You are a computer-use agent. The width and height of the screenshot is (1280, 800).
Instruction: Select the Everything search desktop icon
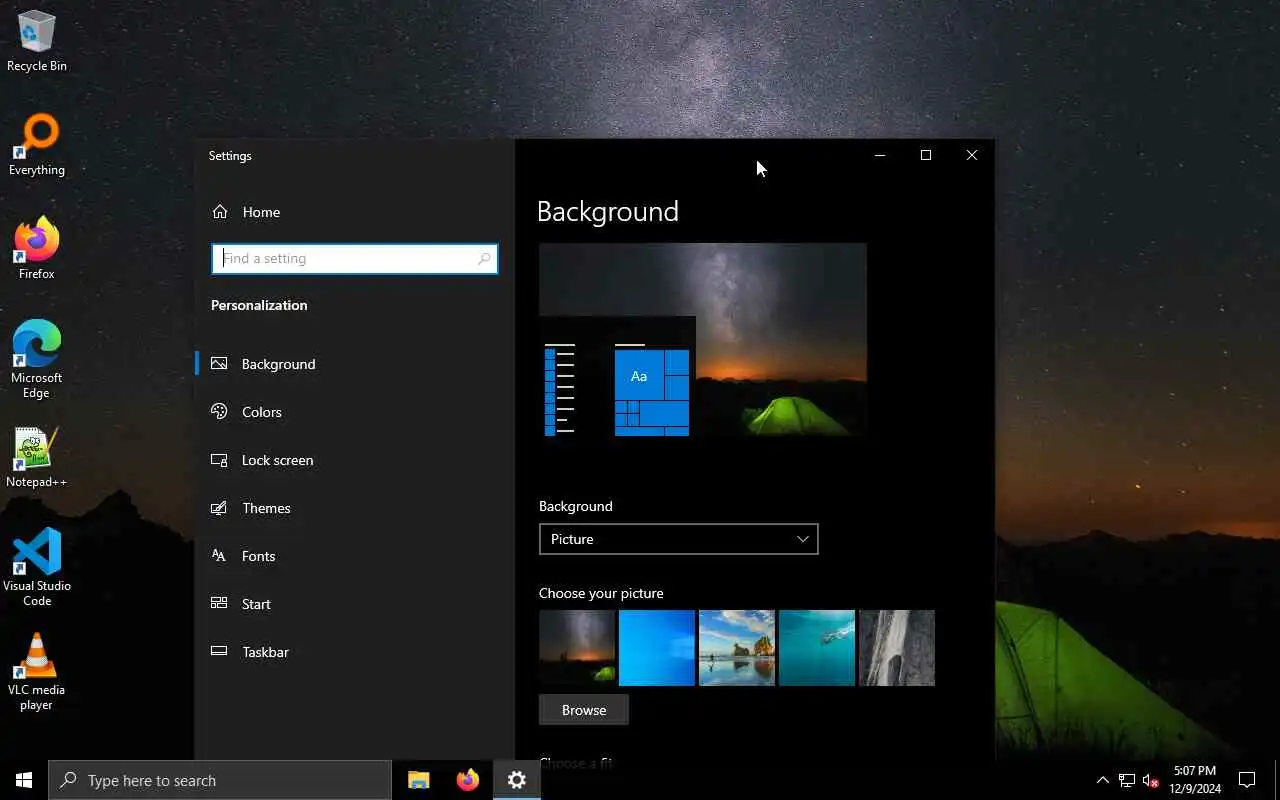(x=37, y=146)
